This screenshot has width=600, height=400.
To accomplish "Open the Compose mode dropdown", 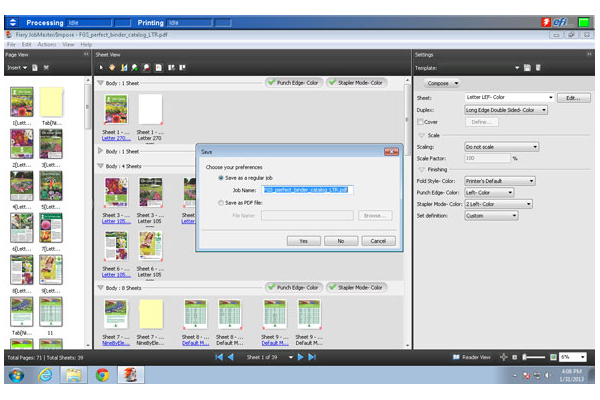I will [x=441, y=83].
